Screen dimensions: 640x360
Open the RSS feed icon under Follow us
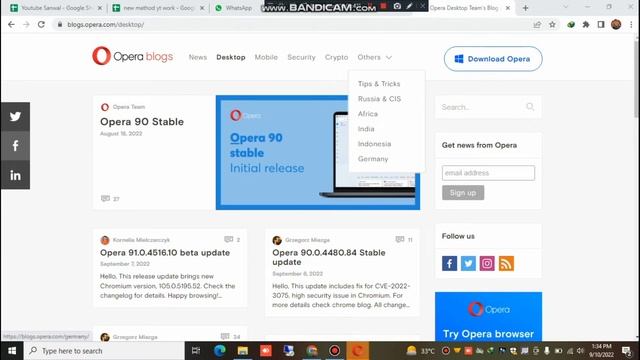point(506,263)
